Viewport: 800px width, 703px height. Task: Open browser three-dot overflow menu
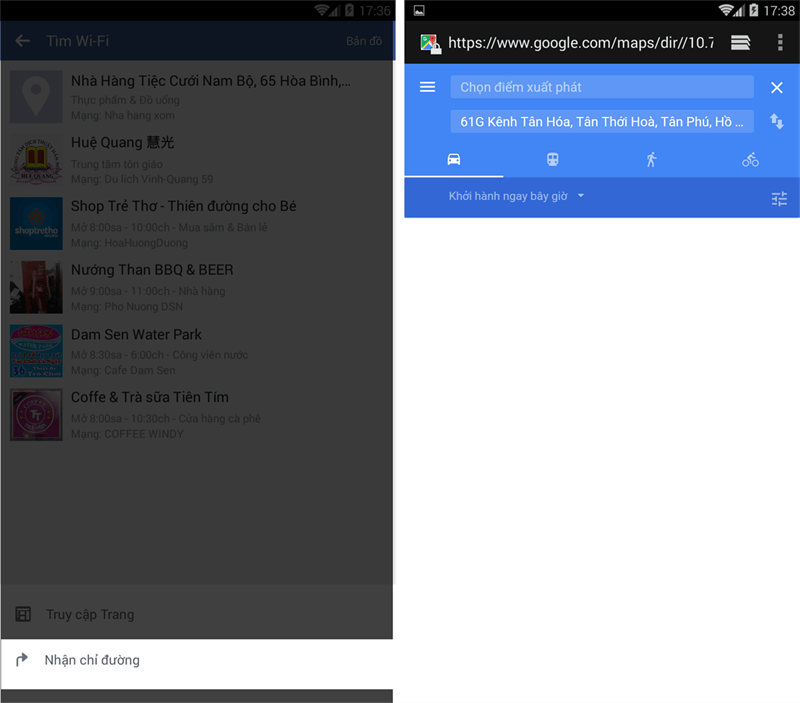(x=780, y=43)
